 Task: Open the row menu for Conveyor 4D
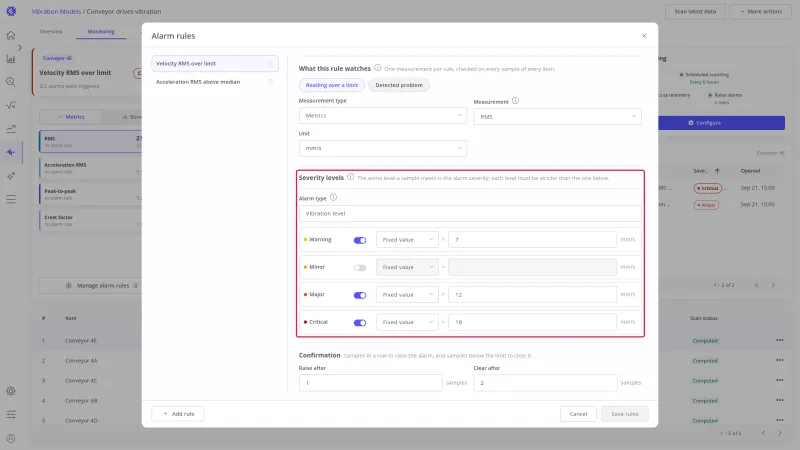tap(780, 420)
